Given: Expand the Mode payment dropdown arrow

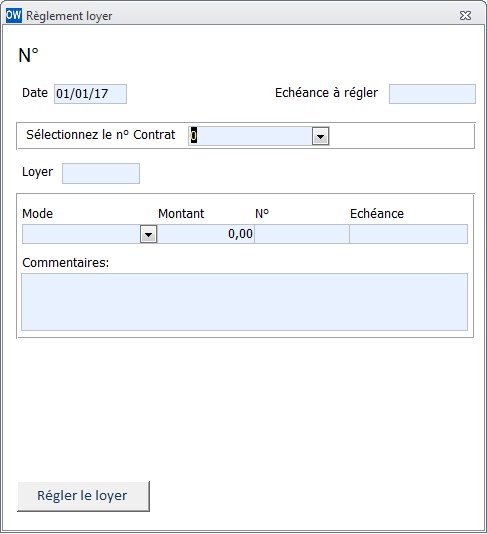Looking at the screenshot, I should tap(148, 234).
